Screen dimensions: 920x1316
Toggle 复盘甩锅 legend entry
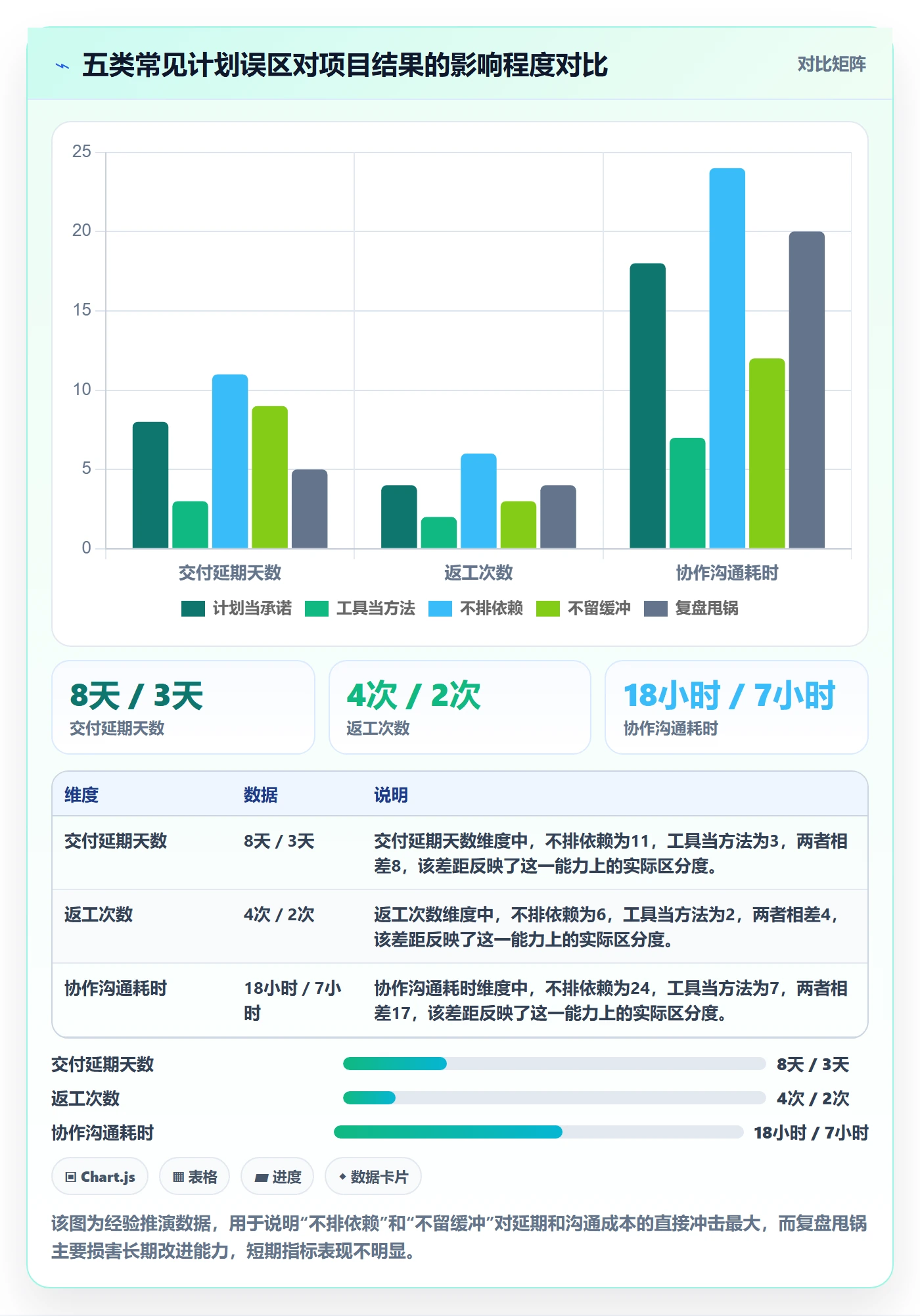pos(691,609)
